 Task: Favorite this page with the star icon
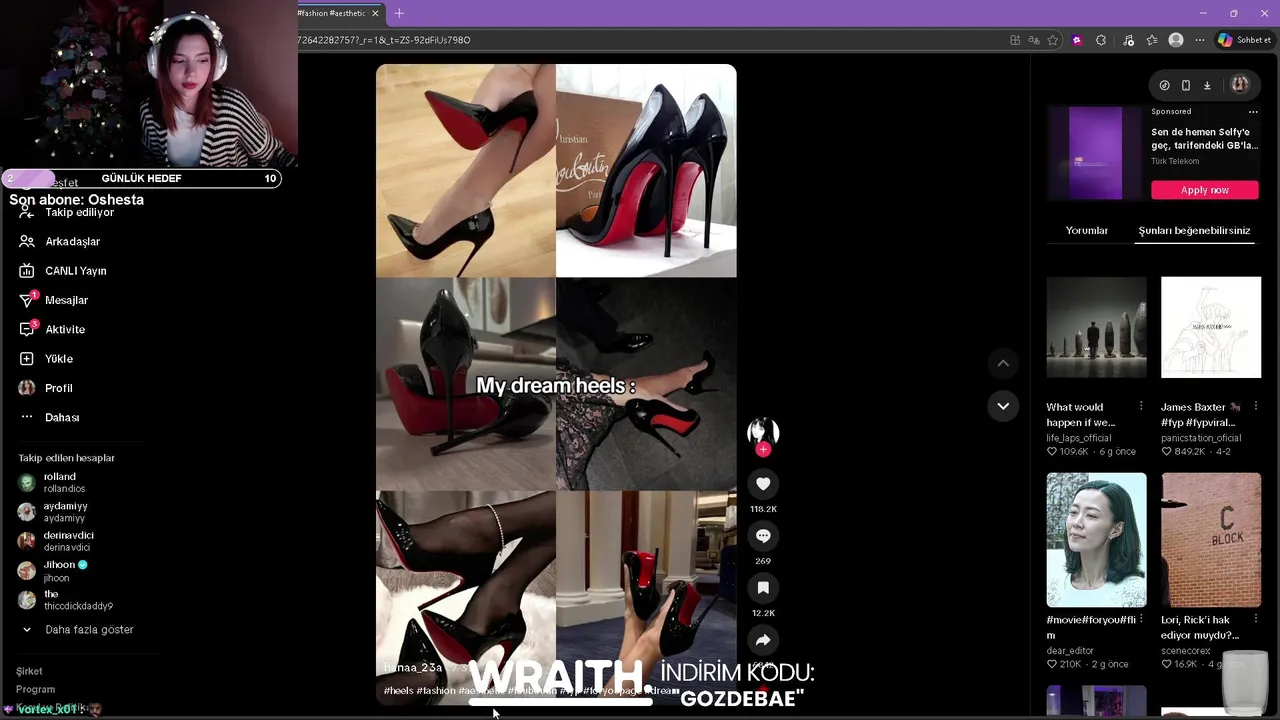click(1053, 40)
